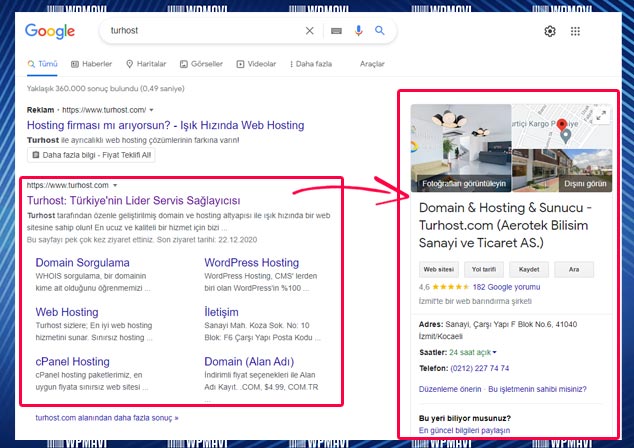Viewport: 634px width, 448px height.
Task: Open the İletişim sitelink
Action: pos(221,312)
